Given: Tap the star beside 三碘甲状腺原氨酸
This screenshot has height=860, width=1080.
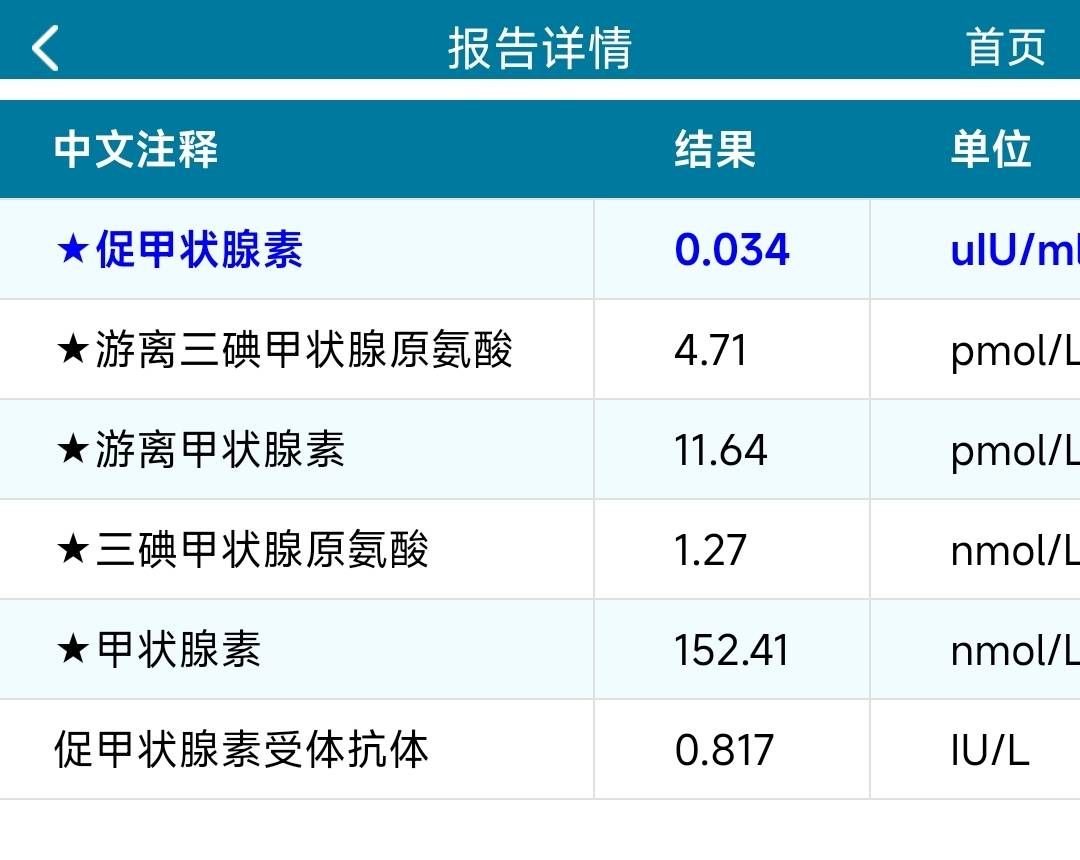Looking at the screenshot, I should (73, 549).
